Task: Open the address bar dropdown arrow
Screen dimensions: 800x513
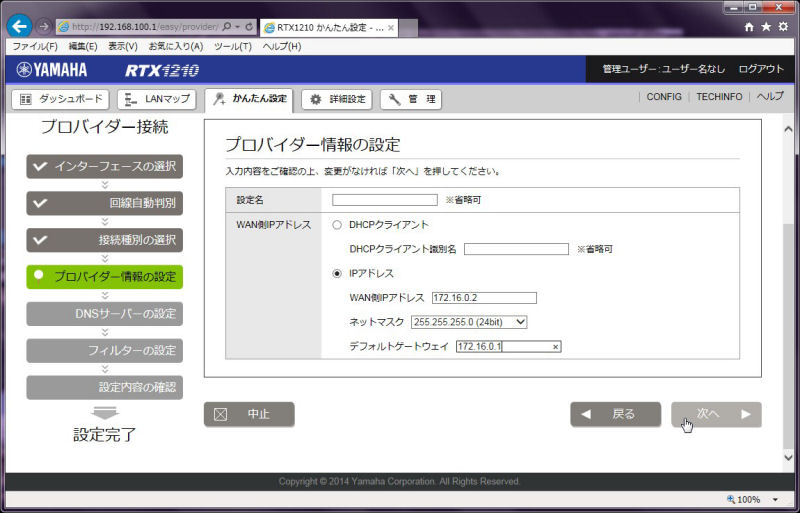Action: (x=238, y=27)
